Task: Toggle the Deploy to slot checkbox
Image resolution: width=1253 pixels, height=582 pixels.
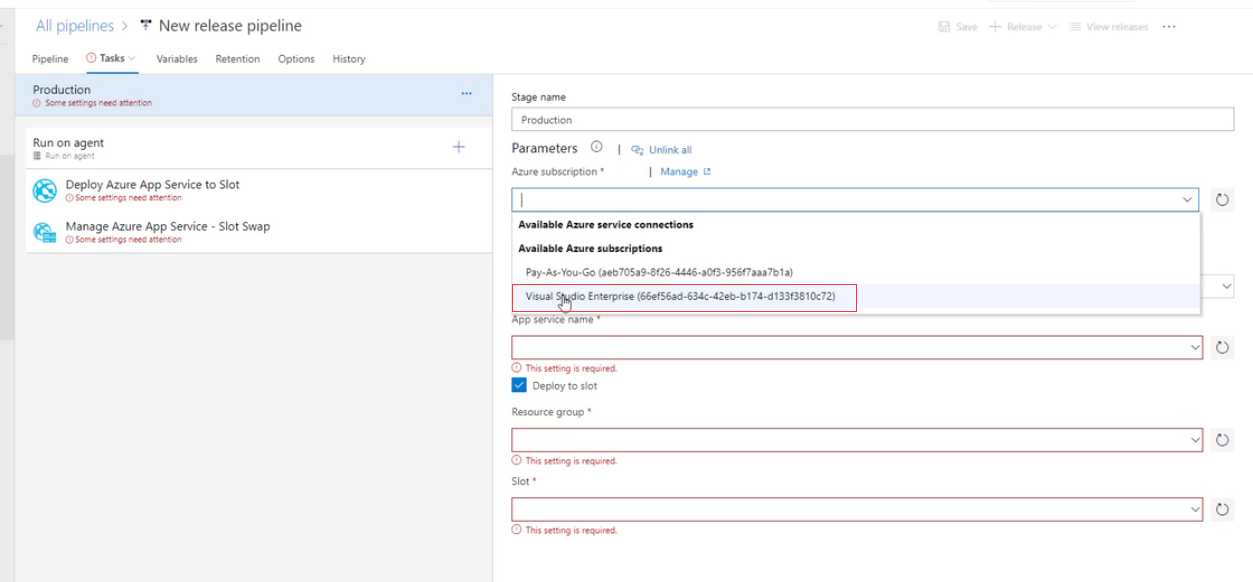Action: pos(519,385)
